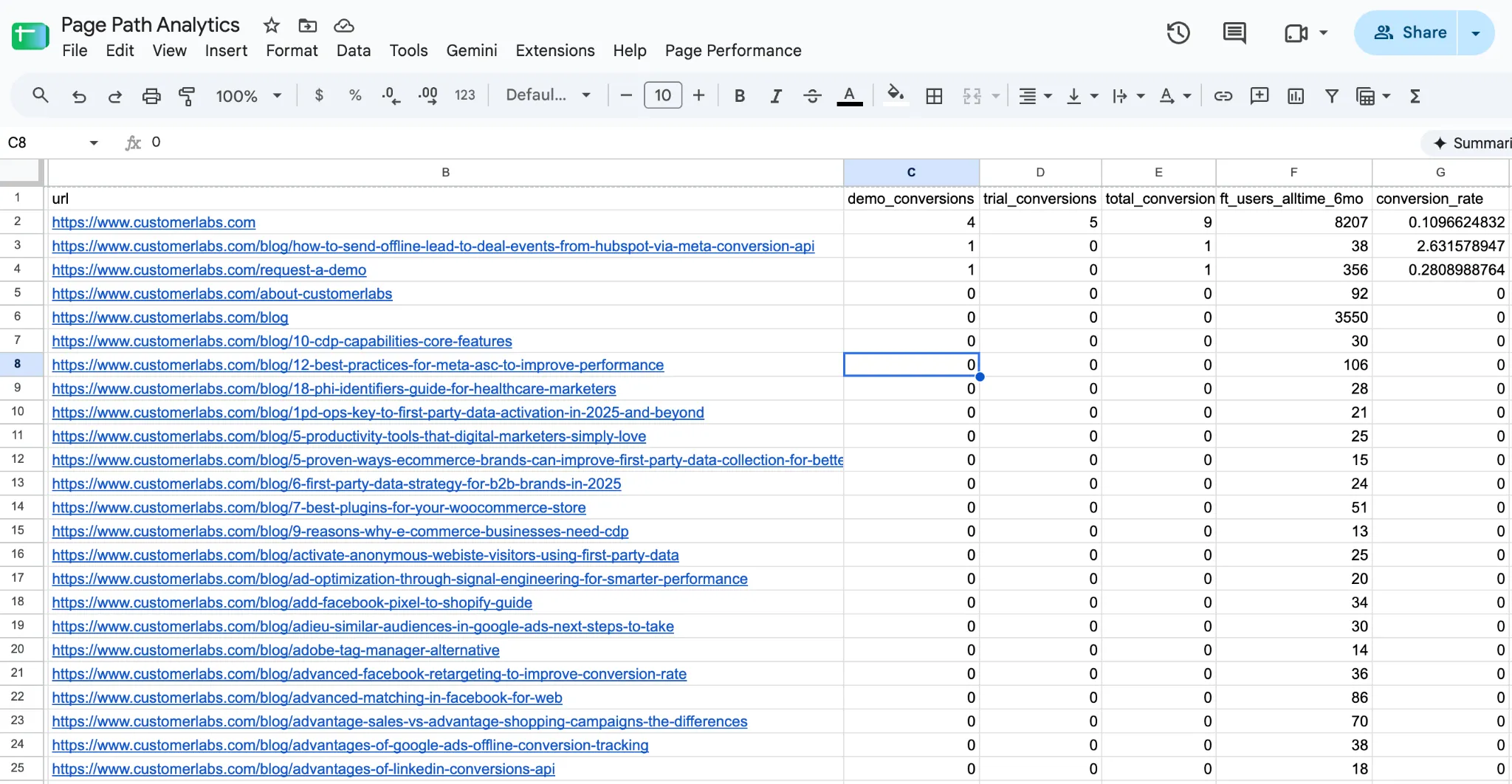This screenshot has height=784, width=1512.
Task: Open more number formats 123
Action: 464,95
